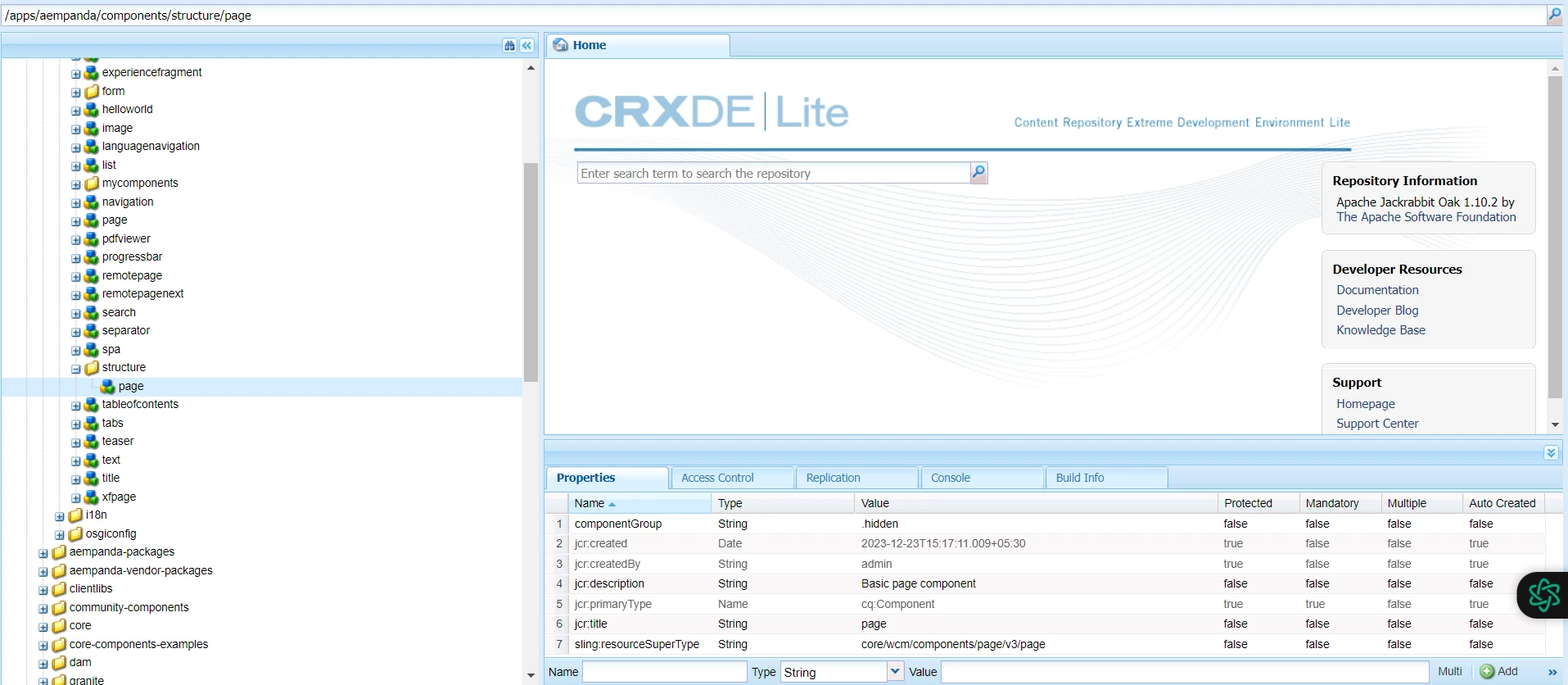Click the i18n folder icon
1568x685 pixels.
click(x=75, y=515)
